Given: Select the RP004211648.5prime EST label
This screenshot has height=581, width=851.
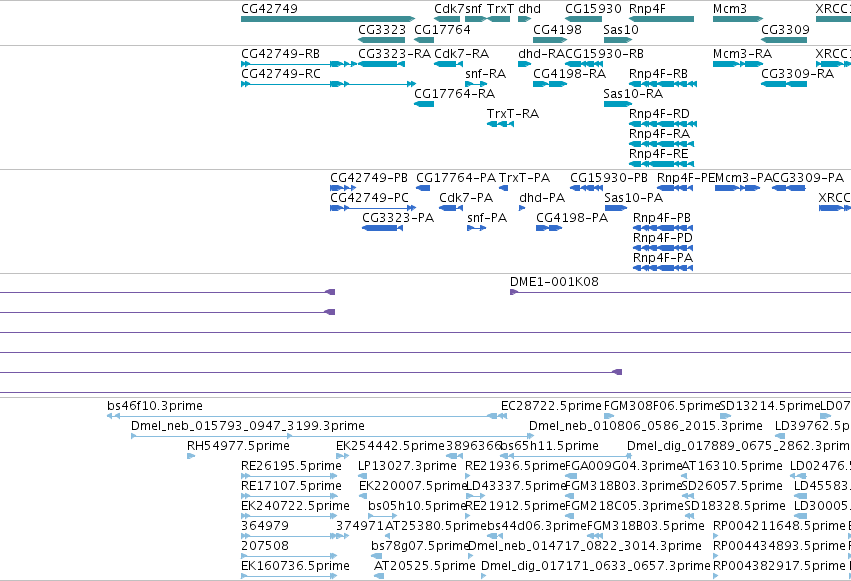Looking at the screenshot, I should [x=779, y=526].
